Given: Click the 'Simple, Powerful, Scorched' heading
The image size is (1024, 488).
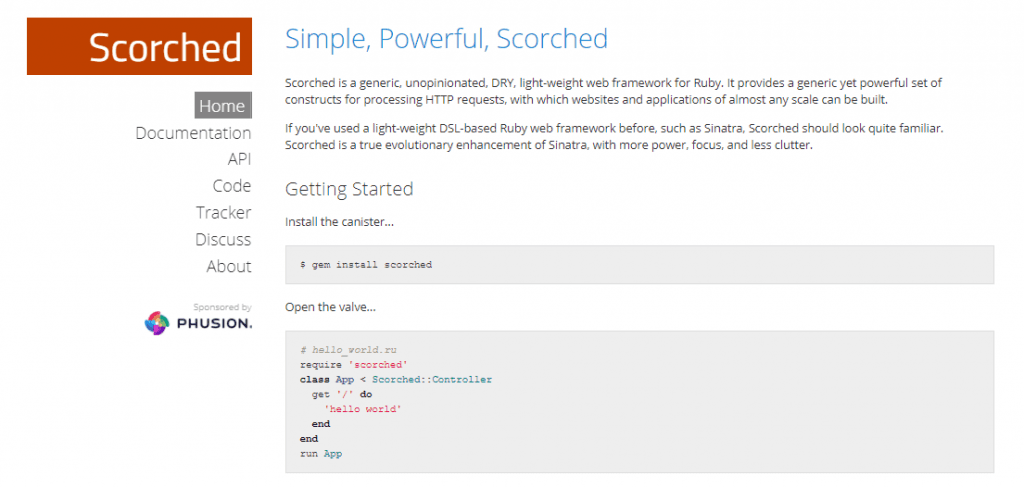Looking at the screenshot, I should [446, 39].
